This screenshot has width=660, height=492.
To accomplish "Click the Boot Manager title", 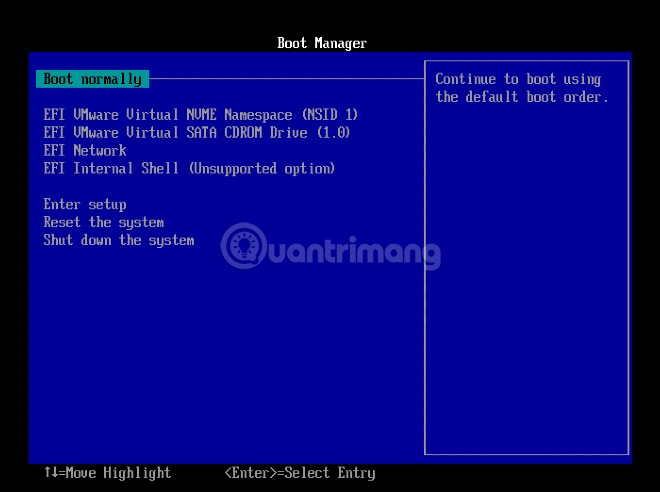I will (x=322, y=43).
